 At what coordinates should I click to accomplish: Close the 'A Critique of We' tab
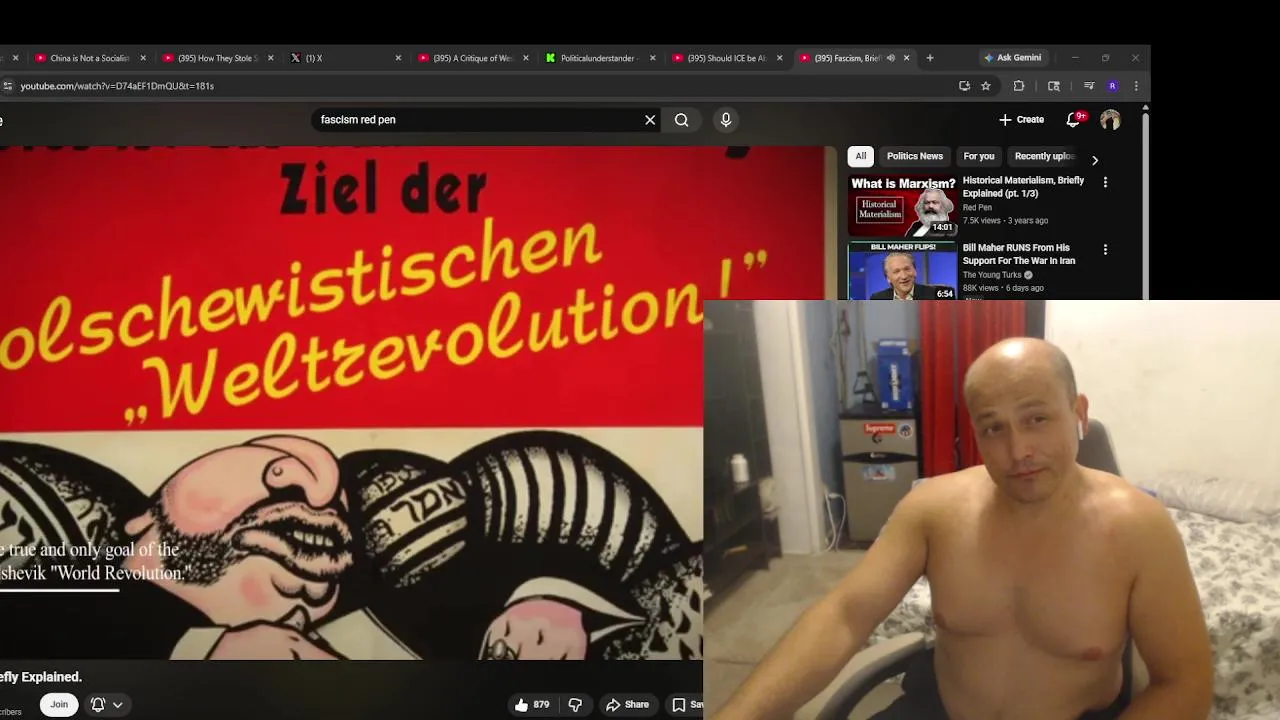pos(526,58)
